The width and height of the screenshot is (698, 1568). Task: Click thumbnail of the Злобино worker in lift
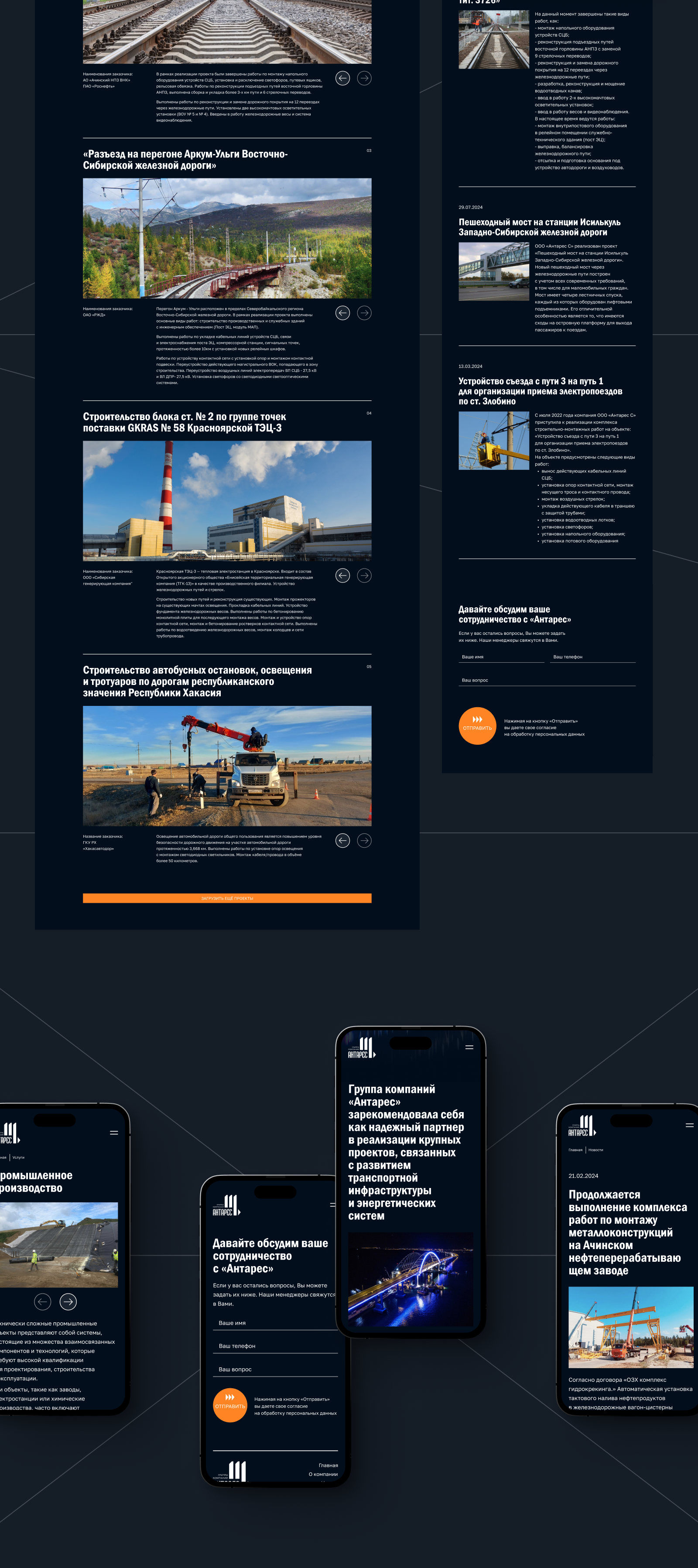point(493,441)
